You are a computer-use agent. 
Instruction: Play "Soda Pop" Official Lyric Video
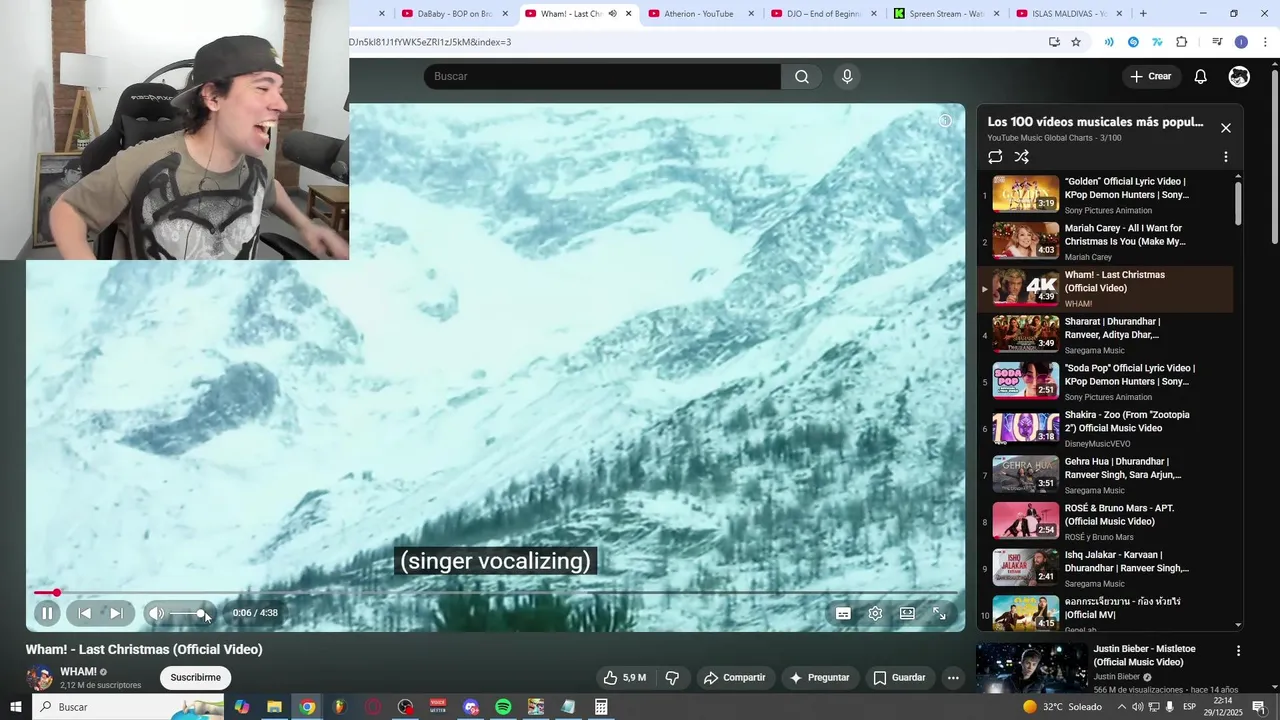tap(1105, 382)
